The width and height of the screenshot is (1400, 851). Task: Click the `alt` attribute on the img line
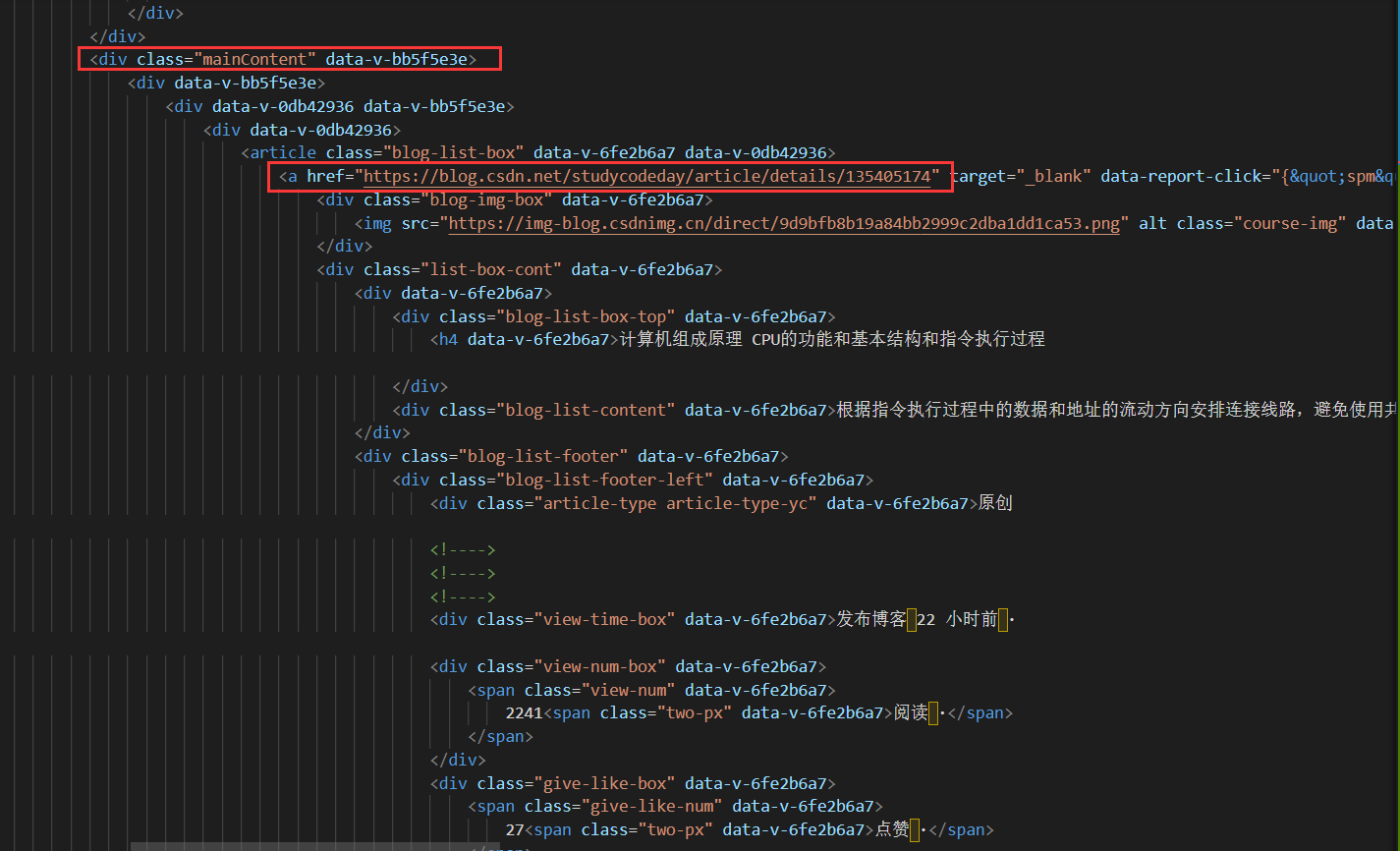(x=1152, y=223)
